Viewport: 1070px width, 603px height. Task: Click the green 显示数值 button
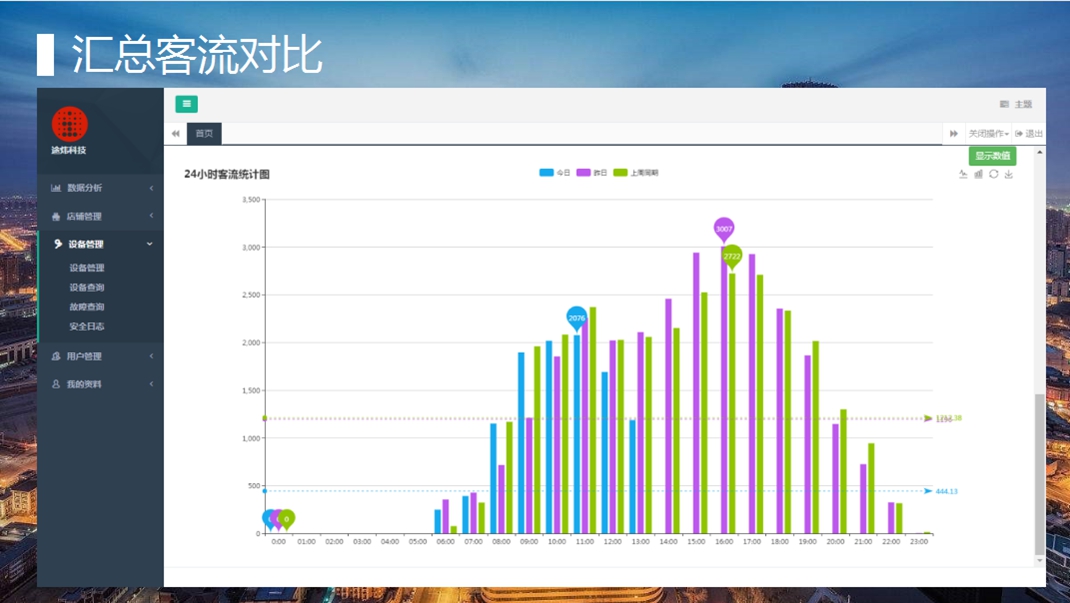tap(992, 156)
